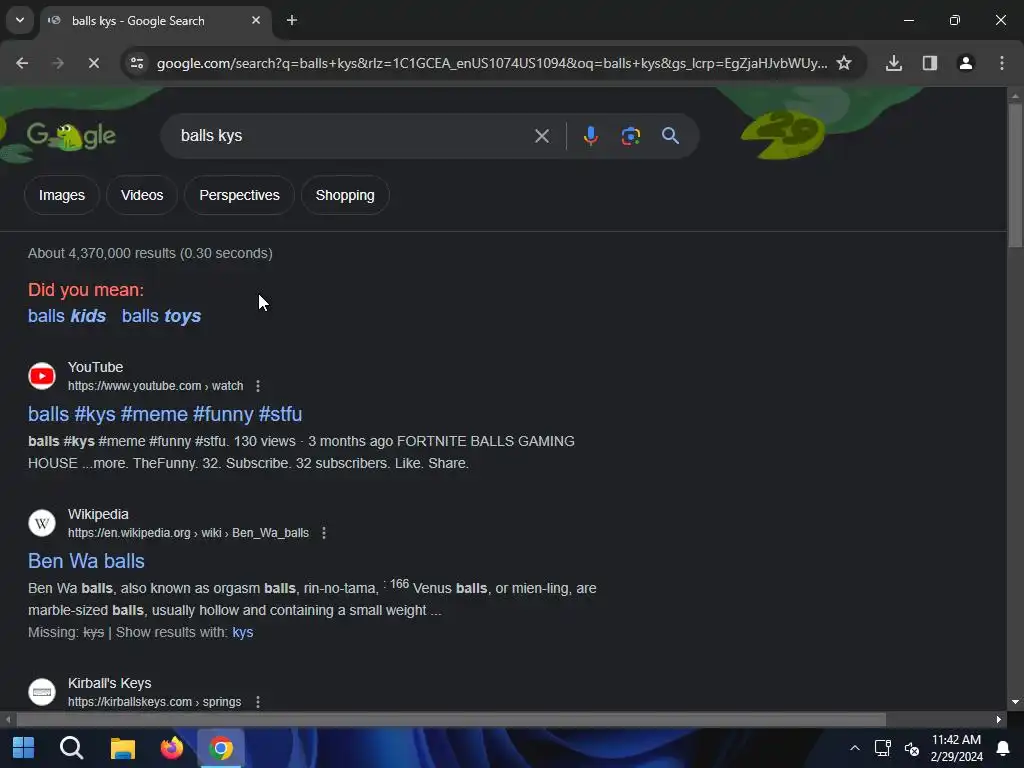
Task: Select the suggestion balls toys
Action: click(161, 316)
